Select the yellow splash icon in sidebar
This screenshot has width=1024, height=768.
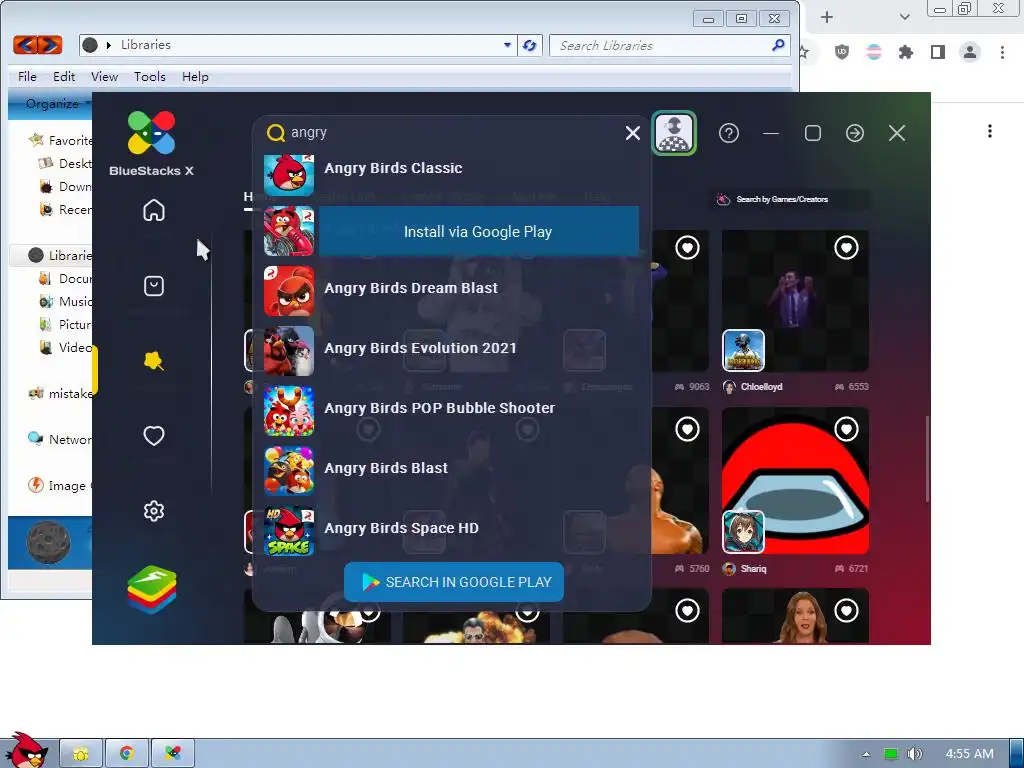(x=153, y=360)
